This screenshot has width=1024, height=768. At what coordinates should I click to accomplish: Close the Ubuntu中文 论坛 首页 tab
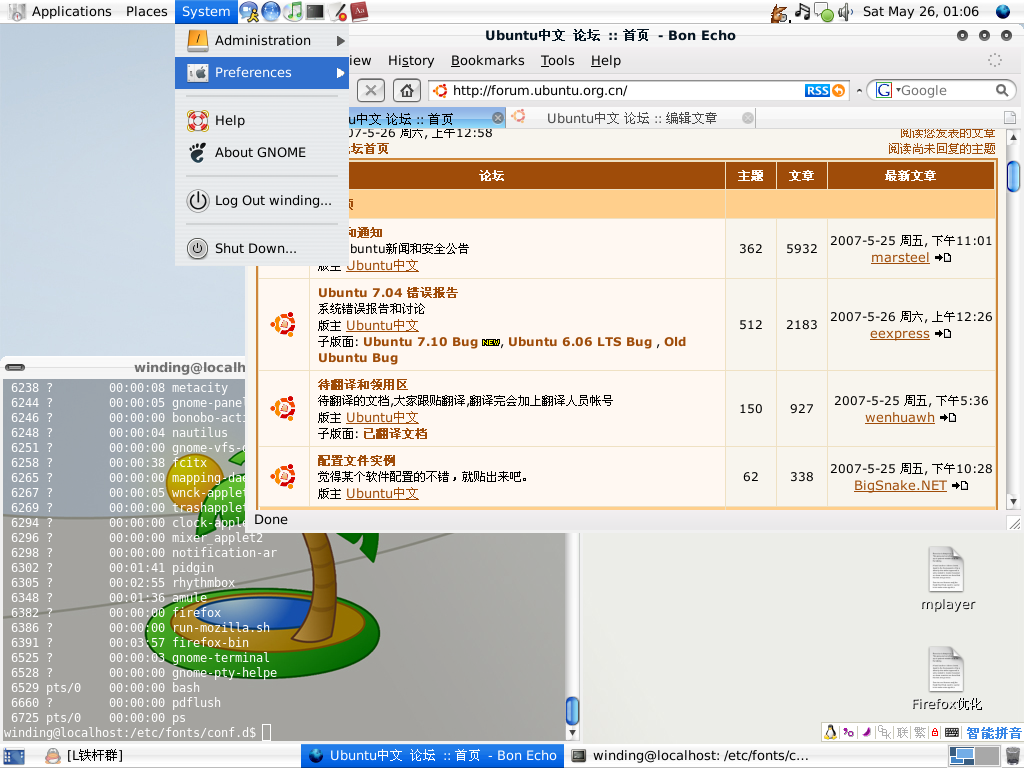point(498,118)
